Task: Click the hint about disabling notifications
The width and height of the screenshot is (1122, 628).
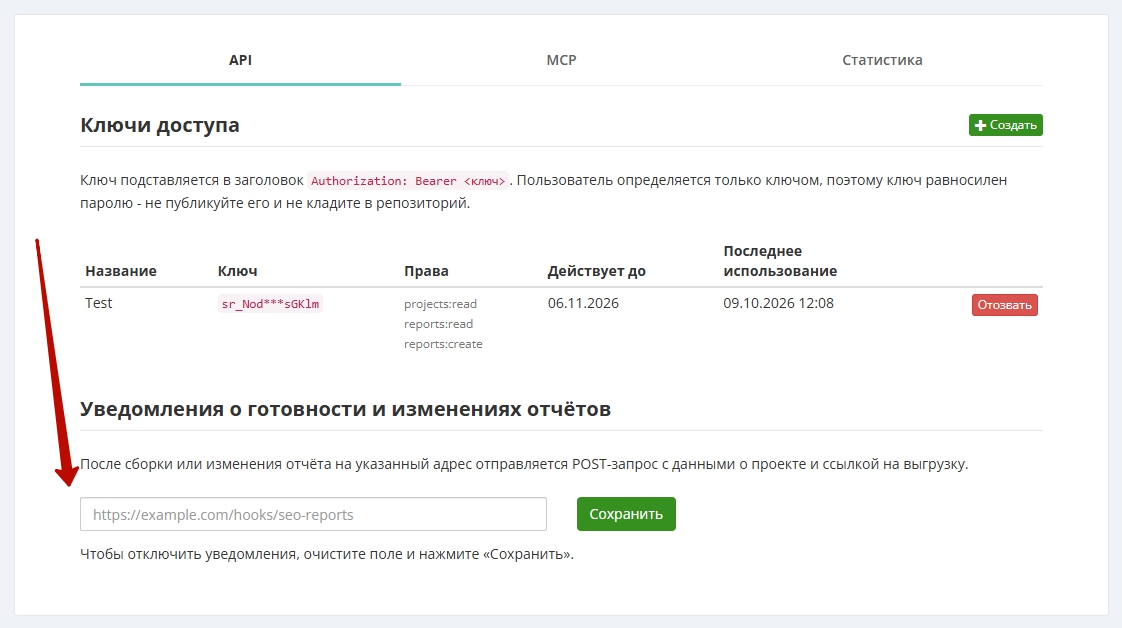Action: click(x=327, y=554)
